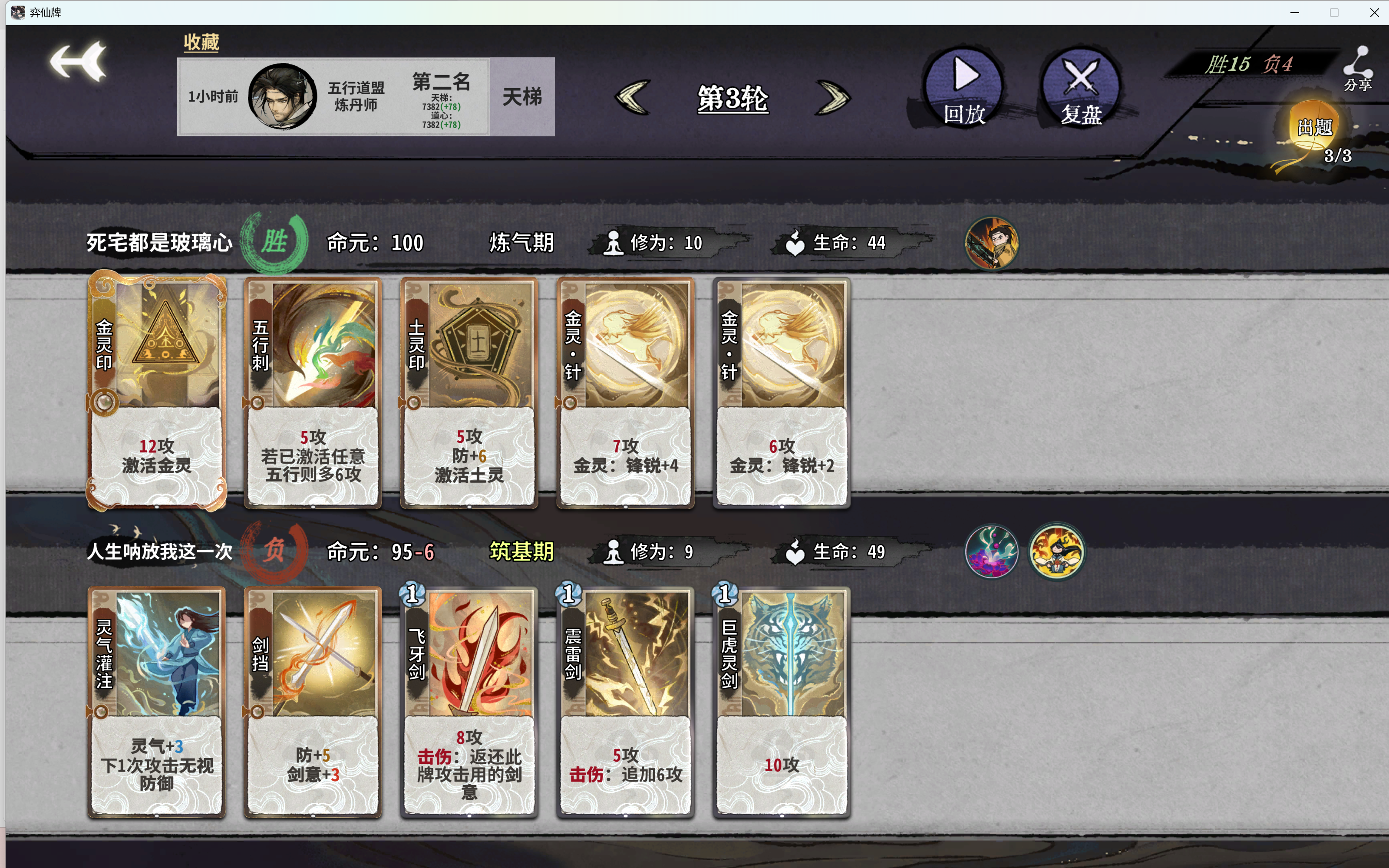Click the fire-ring character talent icon
Image resolution: width=1389 pixels, height=868 pixels.
click(x=1056, y=552)
